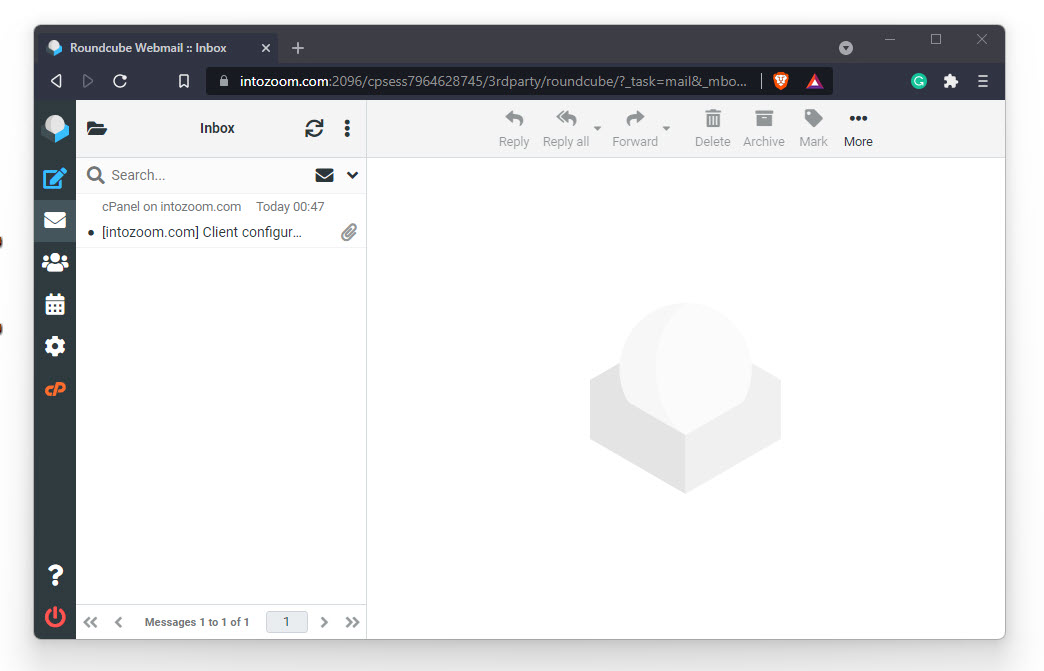Click the Reply all button

[566, 129]
